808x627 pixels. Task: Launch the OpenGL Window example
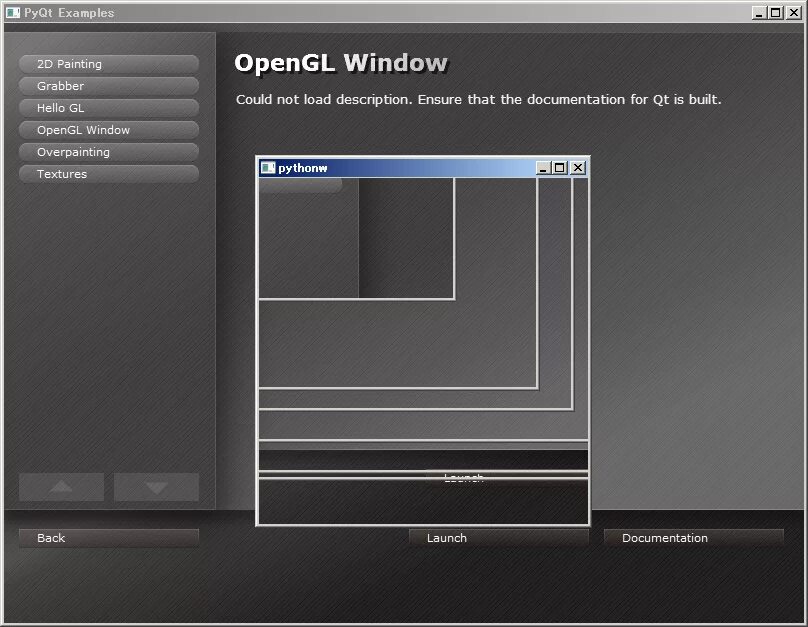499,538
